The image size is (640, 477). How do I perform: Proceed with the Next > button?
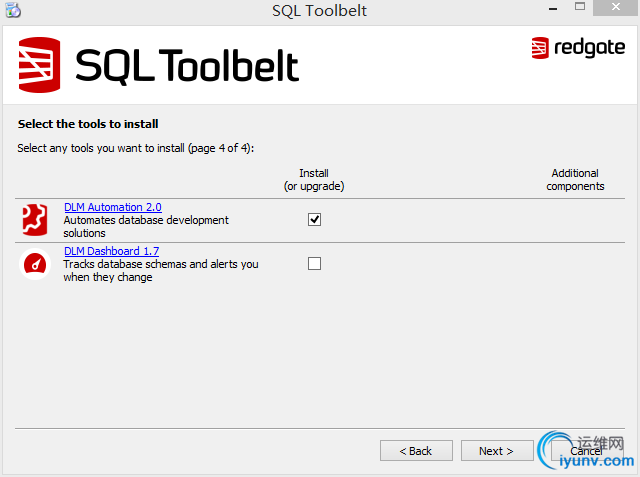click(497, 450)
